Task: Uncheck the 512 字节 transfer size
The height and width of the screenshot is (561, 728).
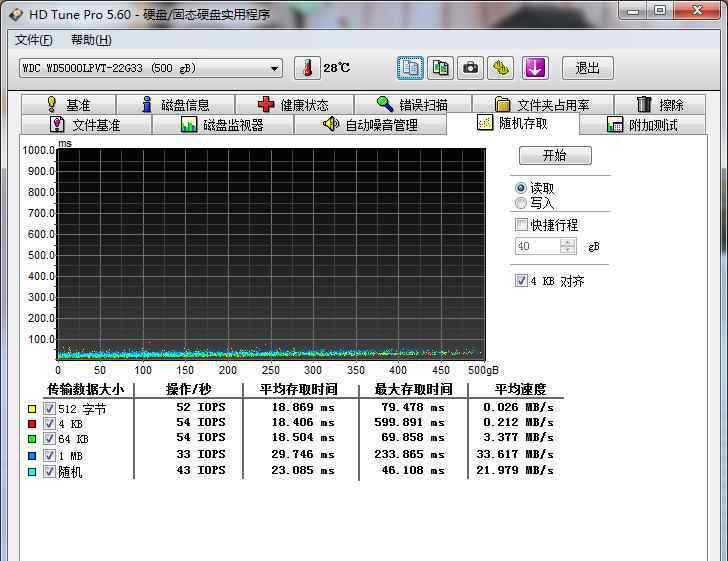Action: coord(49,409)
